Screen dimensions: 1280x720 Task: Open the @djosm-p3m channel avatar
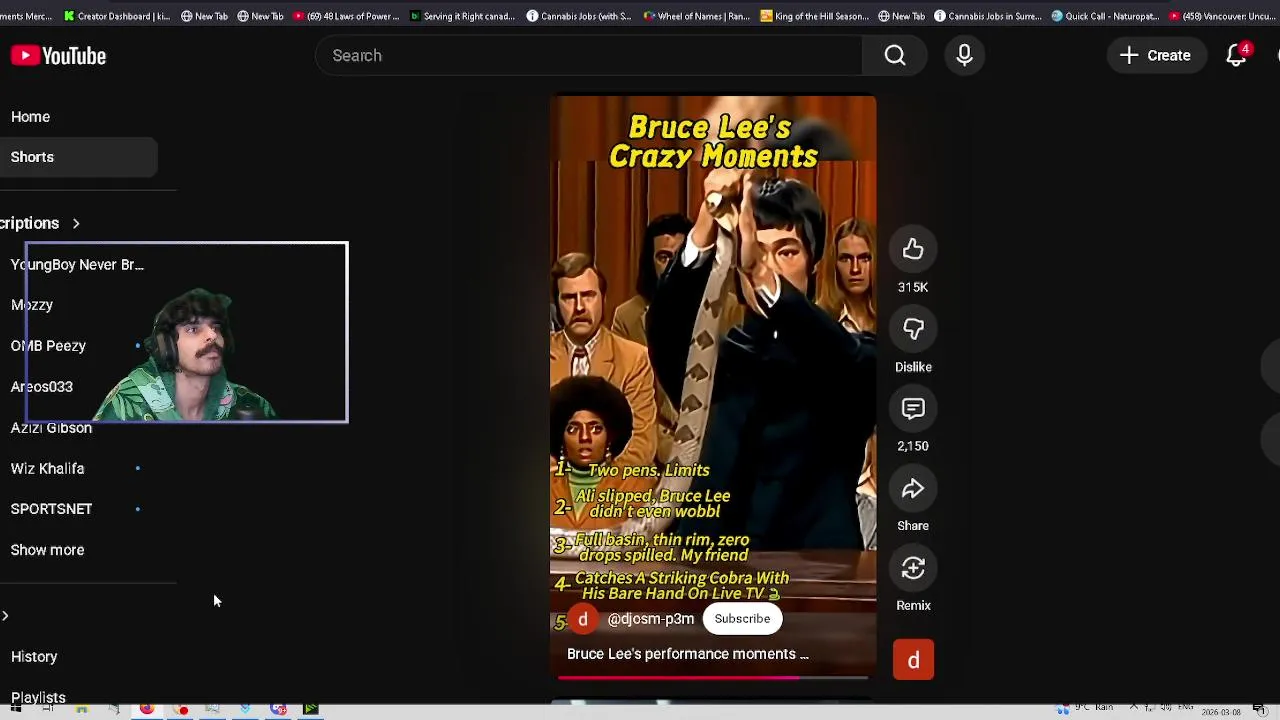583,619
